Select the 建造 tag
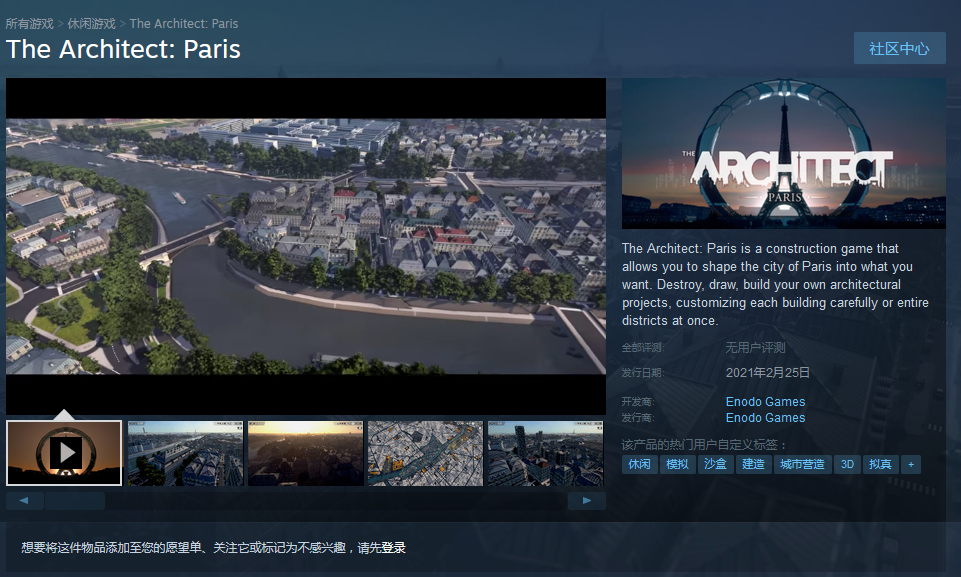Screen dimensions: 961x577 pos(753,464)
